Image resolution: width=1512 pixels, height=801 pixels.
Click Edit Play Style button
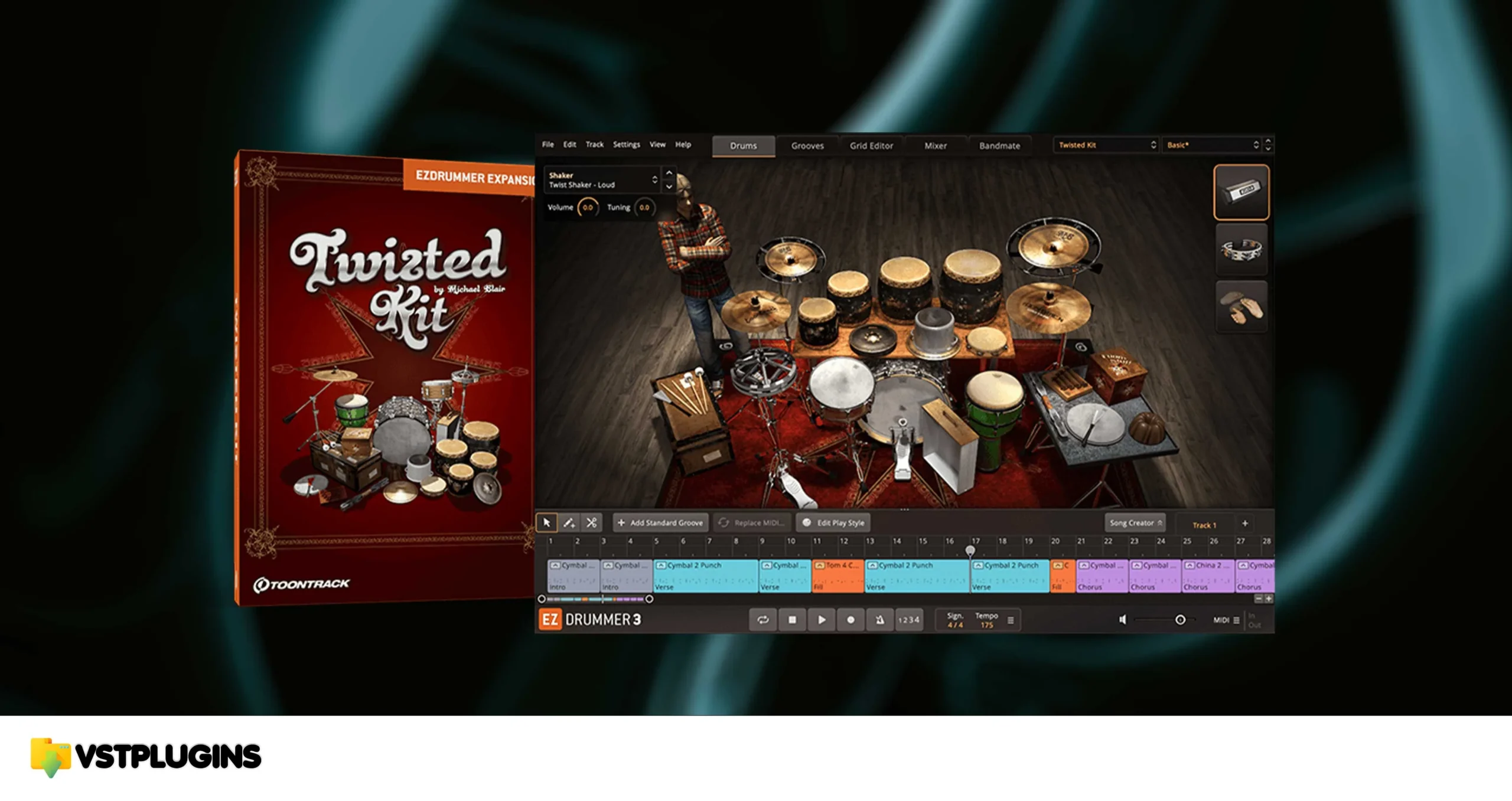pos(833,523)
